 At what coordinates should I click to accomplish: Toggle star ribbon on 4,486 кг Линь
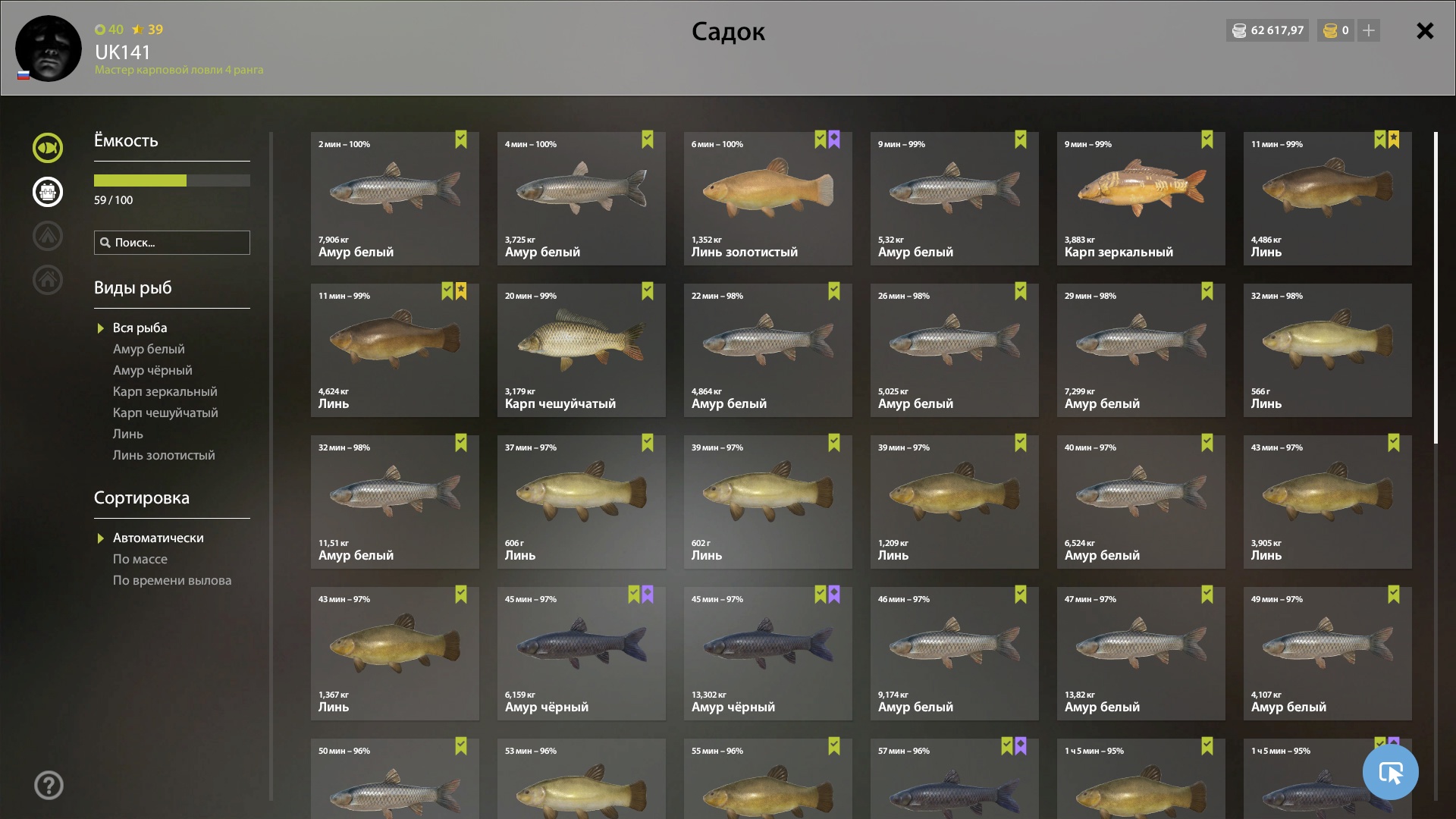pos(1394,140)
